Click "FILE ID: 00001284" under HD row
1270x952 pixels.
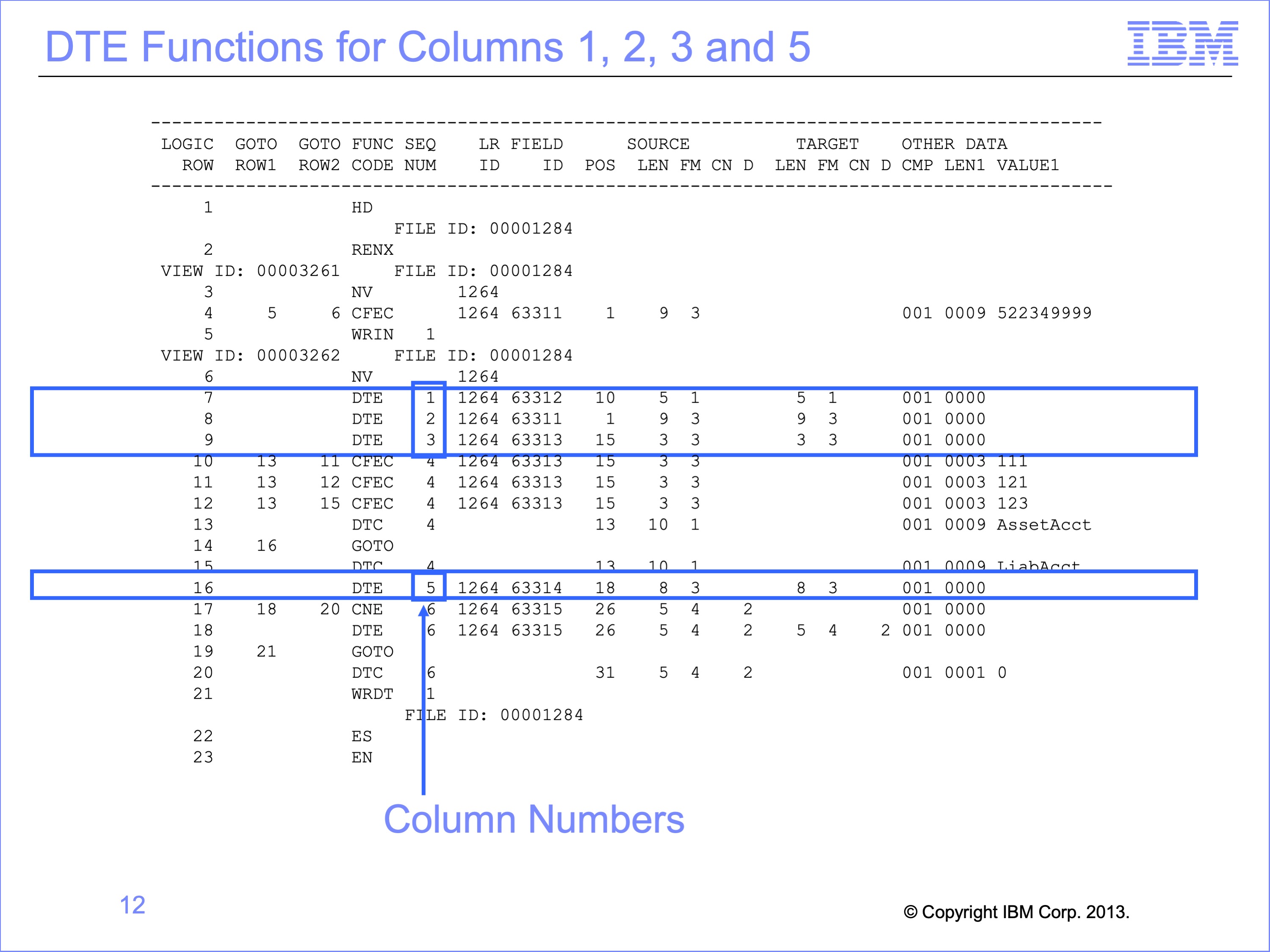pyautogui.click(x=484, y=229)
